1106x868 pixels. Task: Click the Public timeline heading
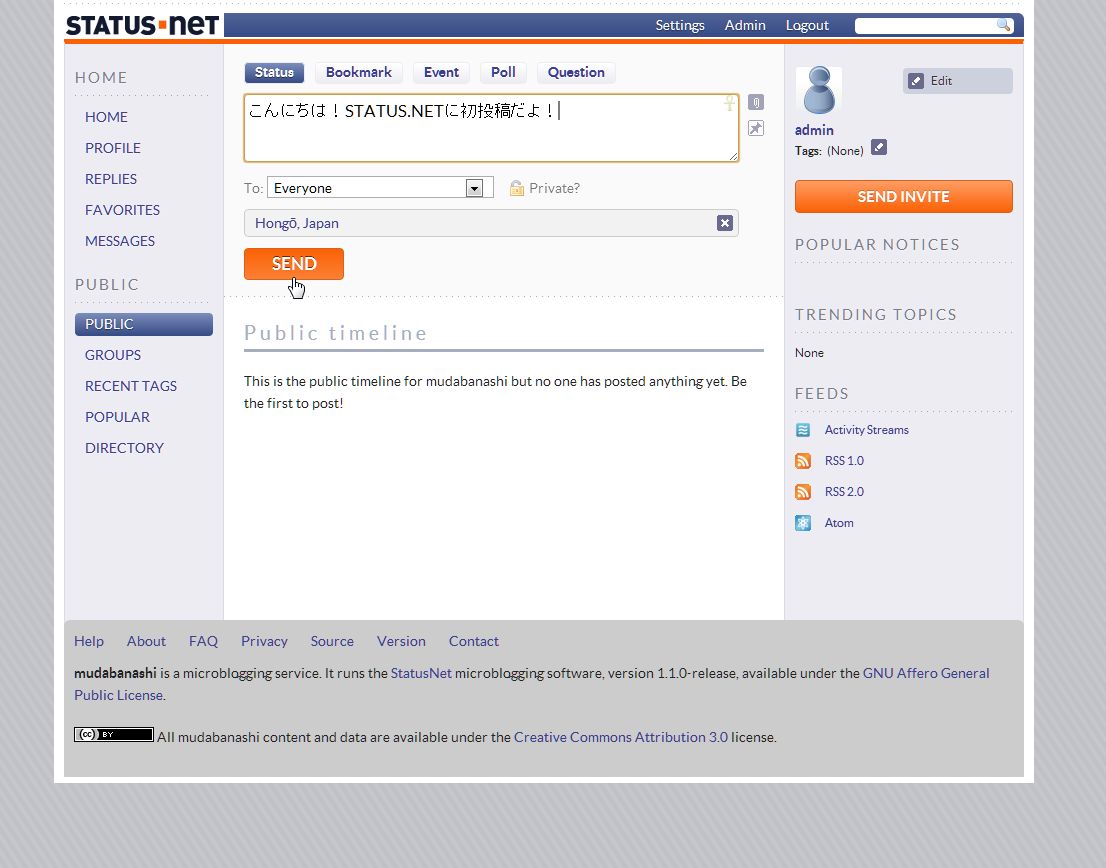[x=336, y=333]
